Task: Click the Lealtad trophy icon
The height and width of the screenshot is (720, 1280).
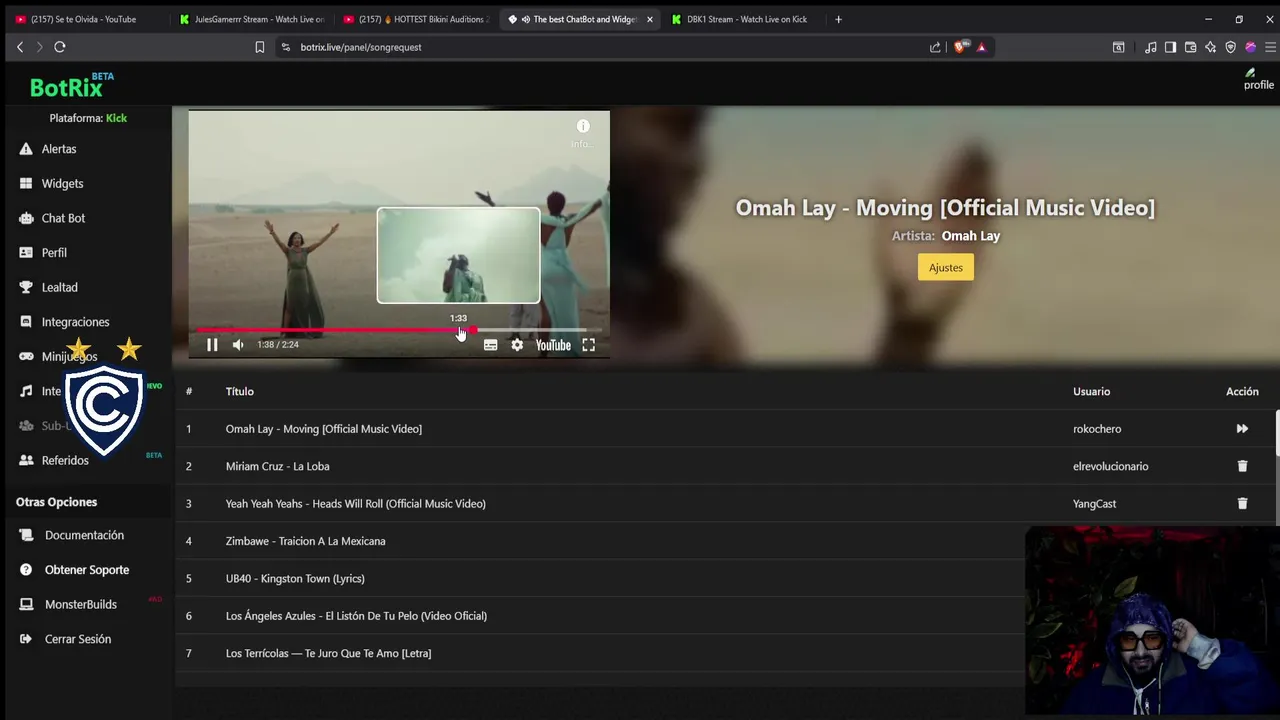Action: 26,287
